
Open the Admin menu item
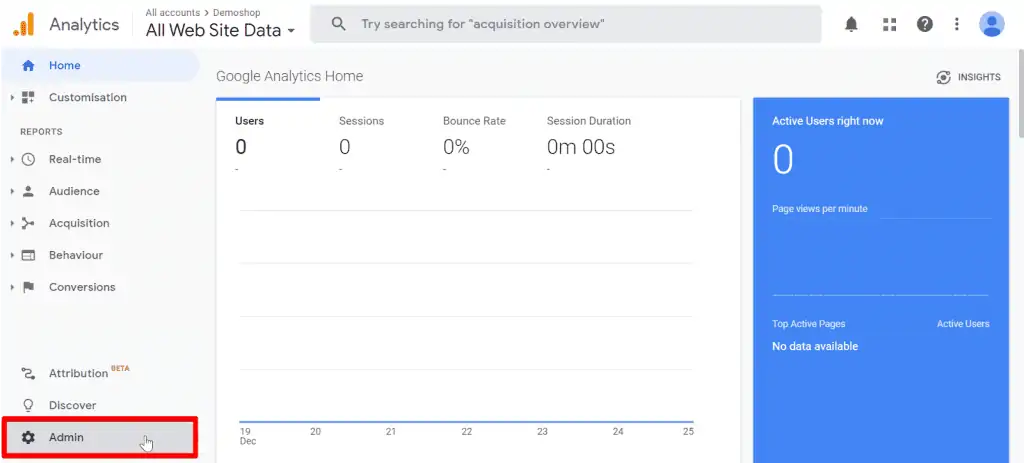tap(99, 438)
